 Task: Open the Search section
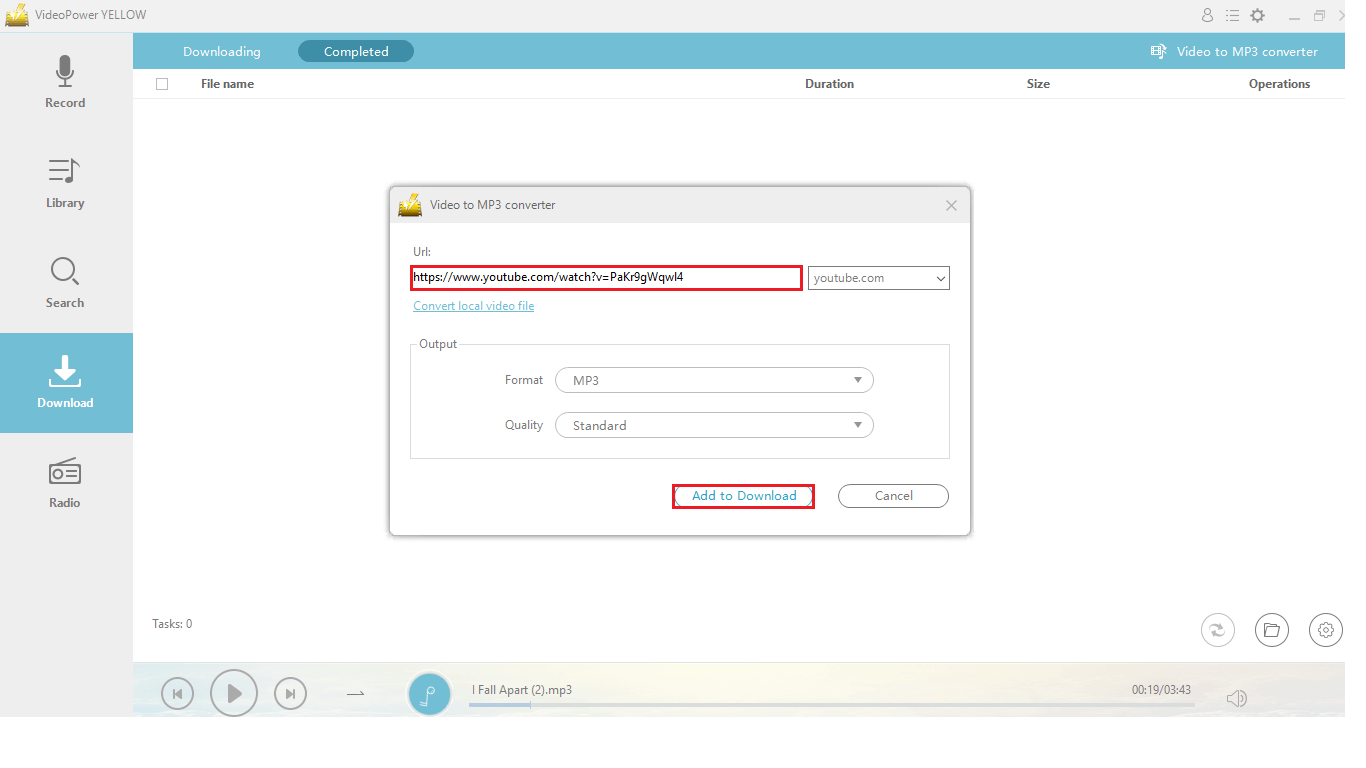pos(65,283)
